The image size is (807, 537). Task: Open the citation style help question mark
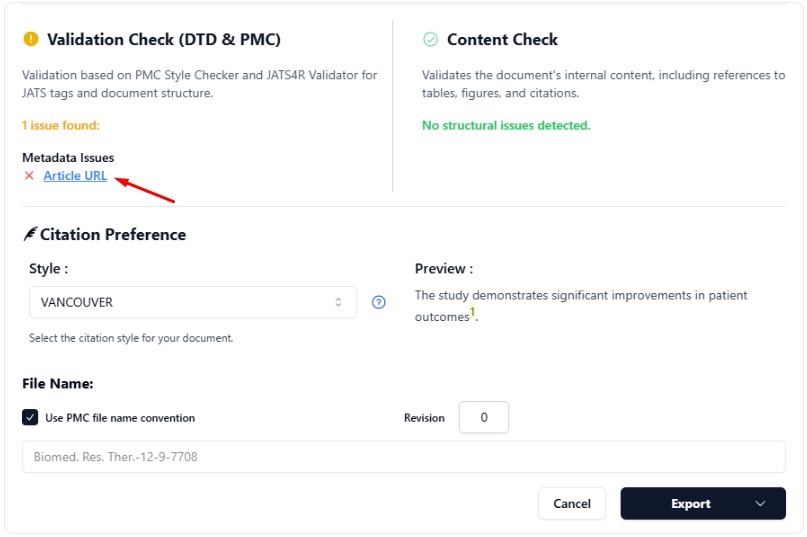point(379,302)
